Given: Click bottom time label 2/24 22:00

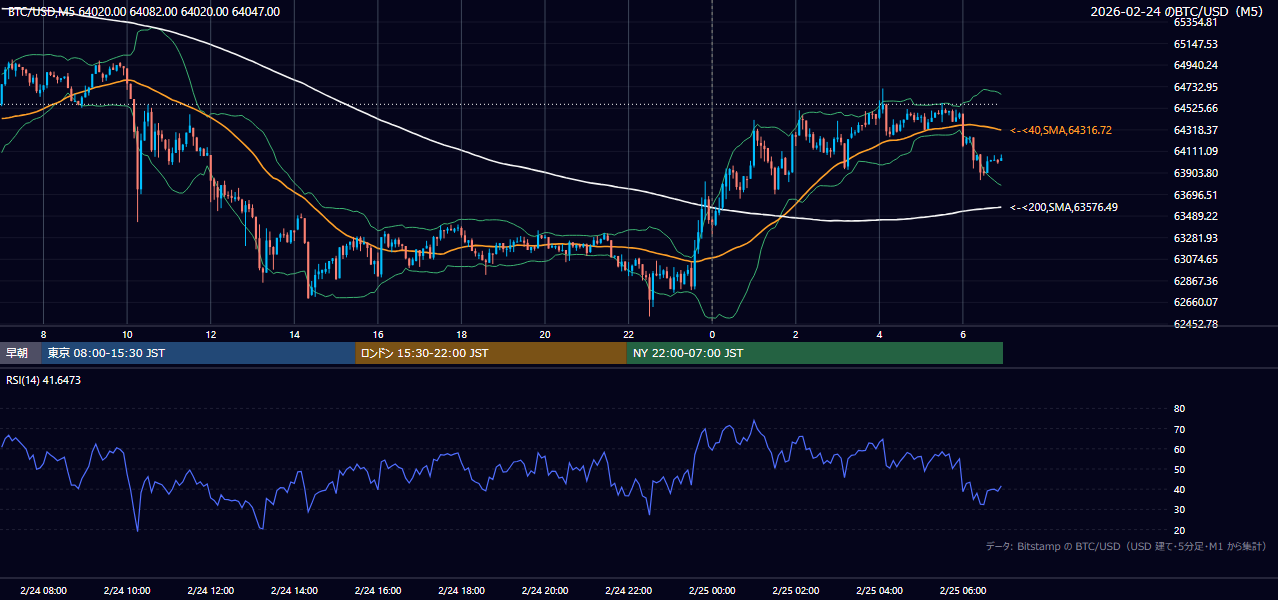Looking at the screenshot, I should (x=628, y=590).
